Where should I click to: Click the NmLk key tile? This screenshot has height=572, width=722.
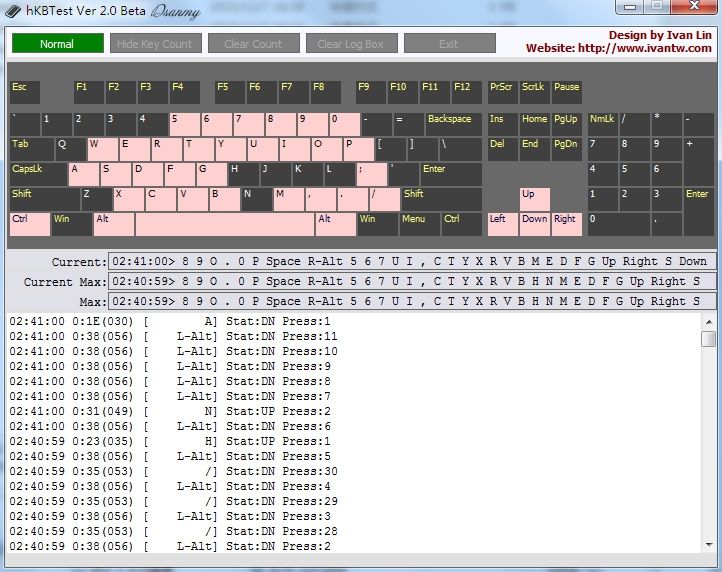click(x=603, y=124)
